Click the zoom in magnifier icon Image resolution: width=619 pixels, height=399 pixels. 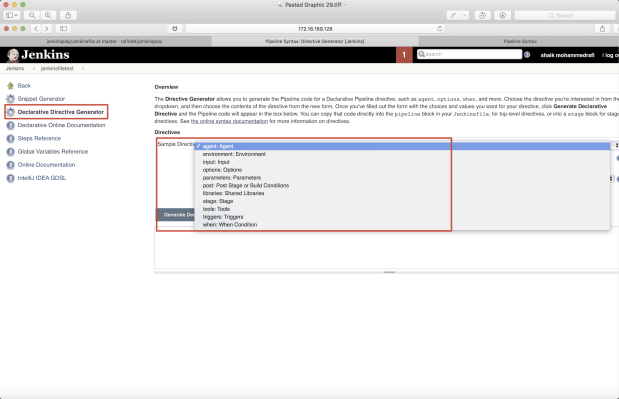pyautogui.click(x=48, y=15)
